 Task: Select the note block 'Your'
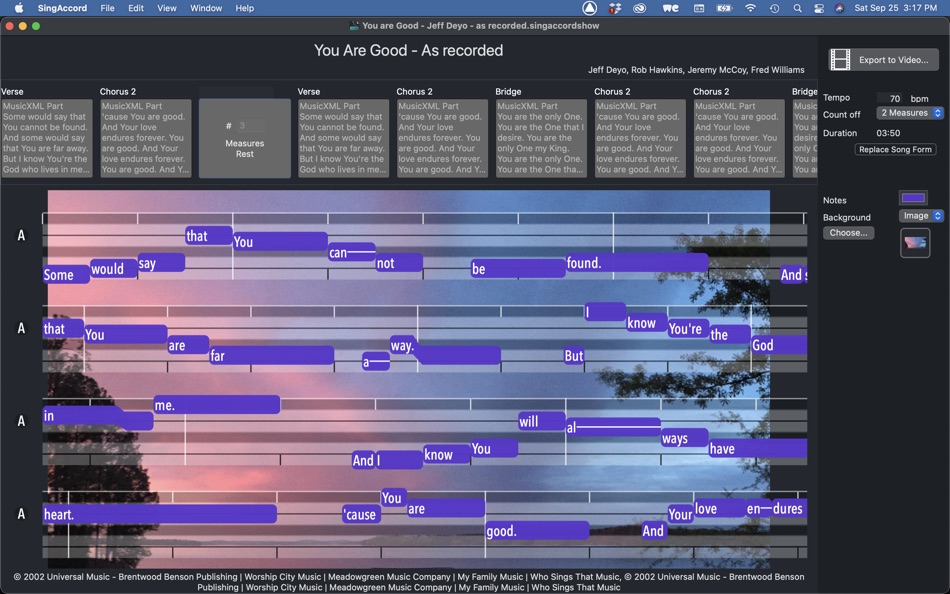(680, 515)
